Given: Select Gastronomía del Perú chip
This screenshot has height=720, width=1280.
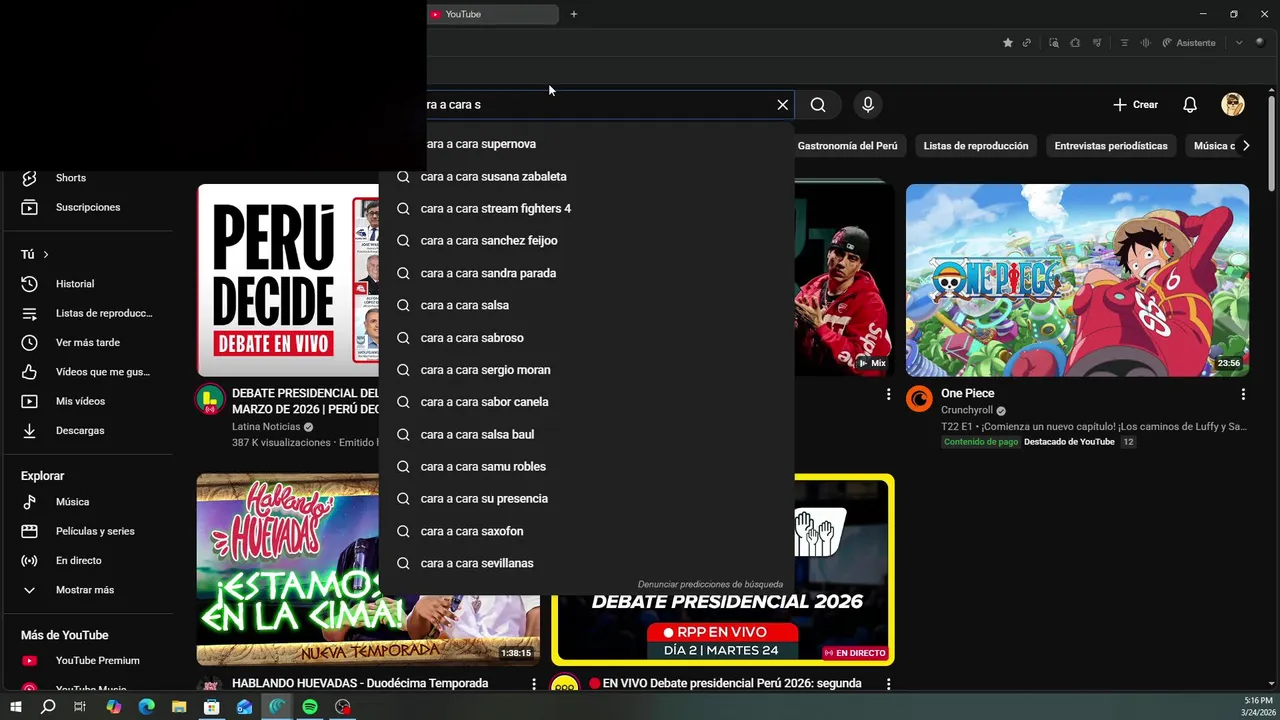Looking at the screenshot, I should tap(847, 146).
